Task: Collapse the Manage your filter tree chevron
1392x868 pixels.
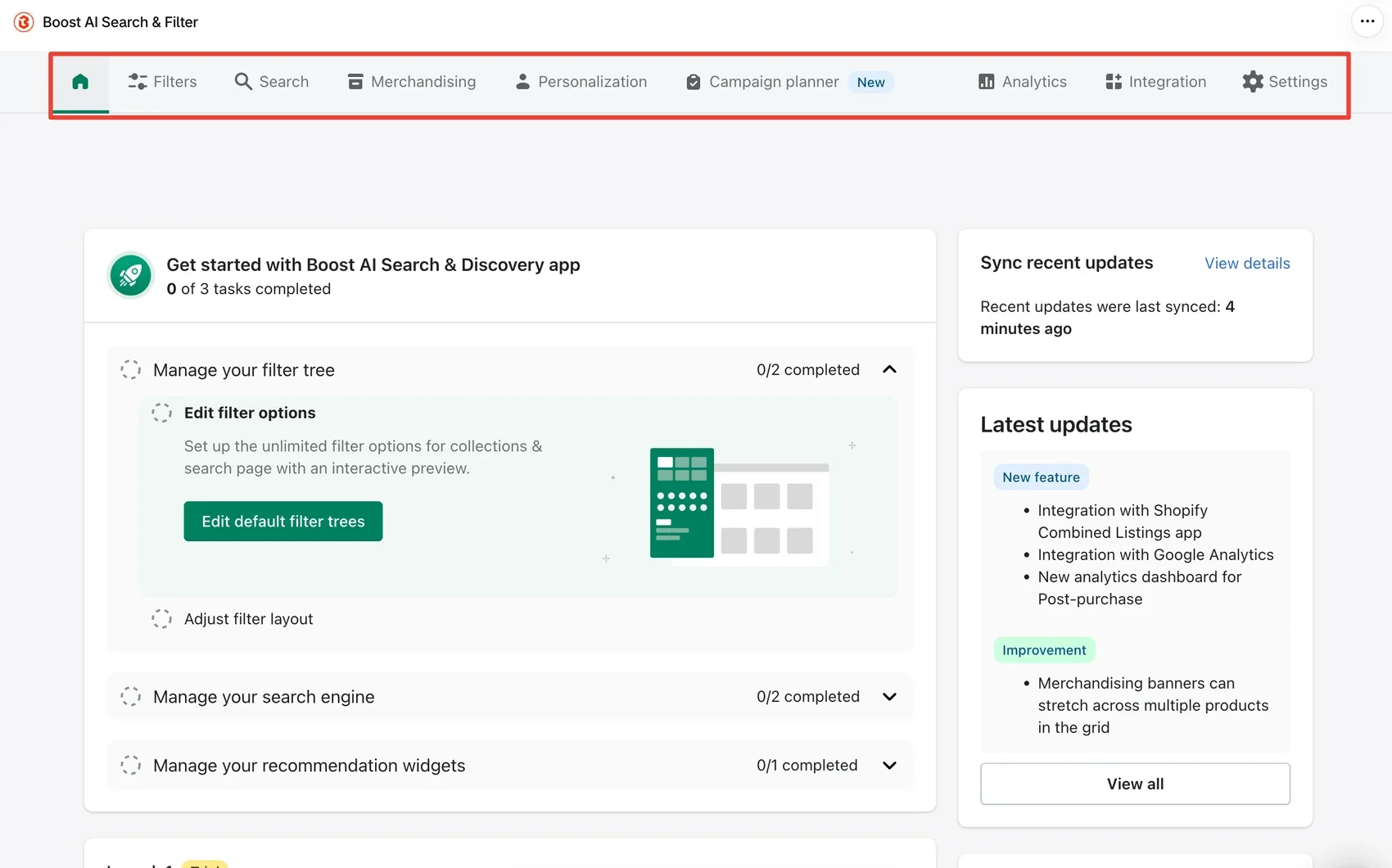Action: coord(889,369)
